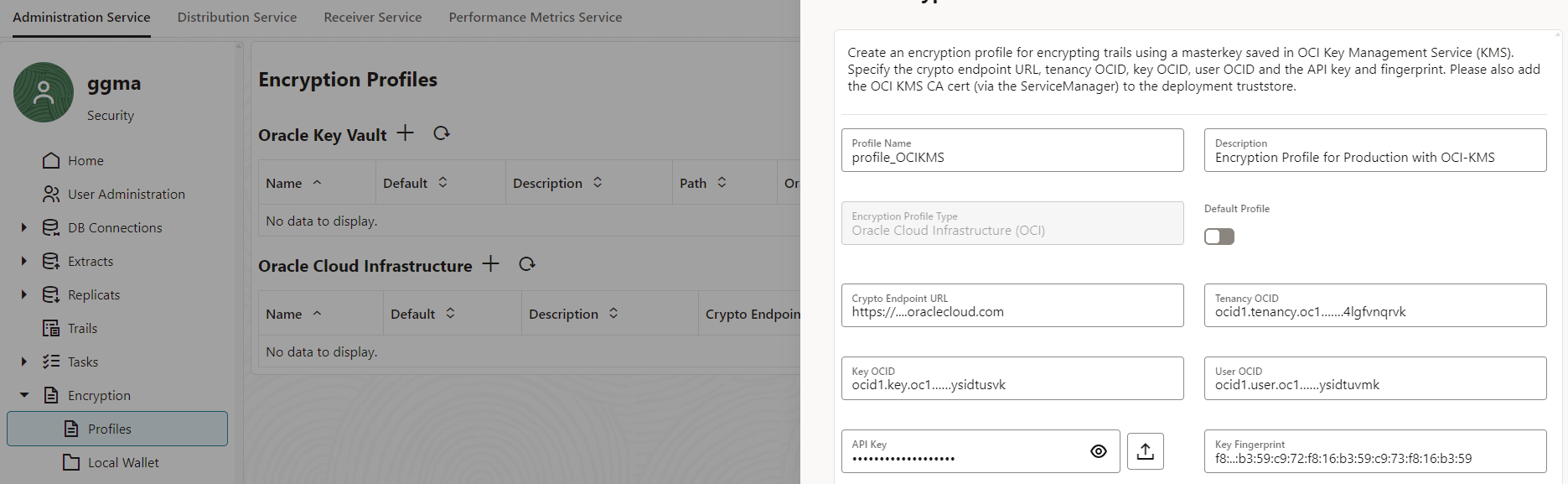Collapse the Encryption tree node
The width and height of the screenshot is (1568, 484).
24,395
